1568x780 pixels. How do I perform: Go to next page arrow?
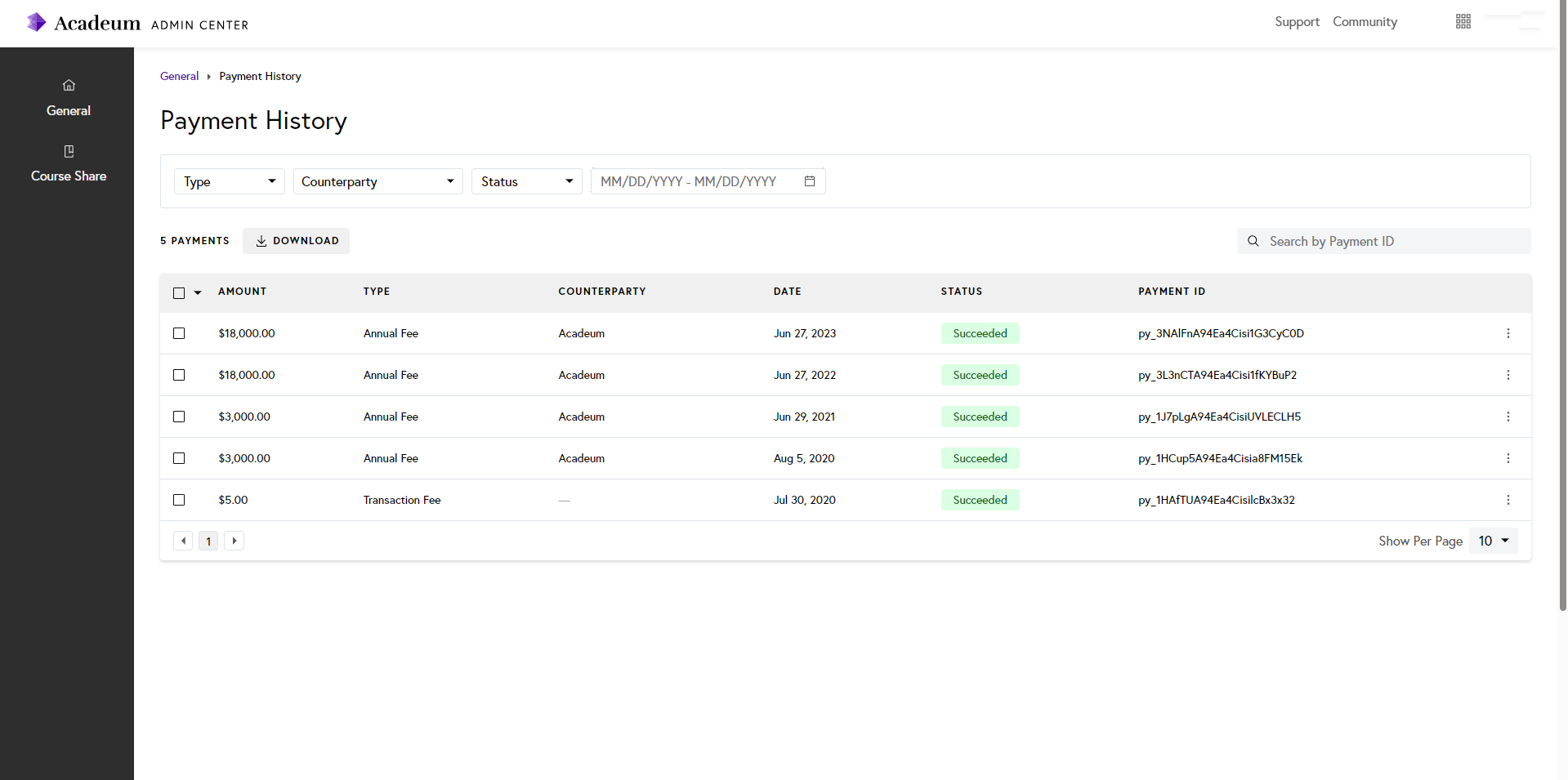tap(235, 541)
